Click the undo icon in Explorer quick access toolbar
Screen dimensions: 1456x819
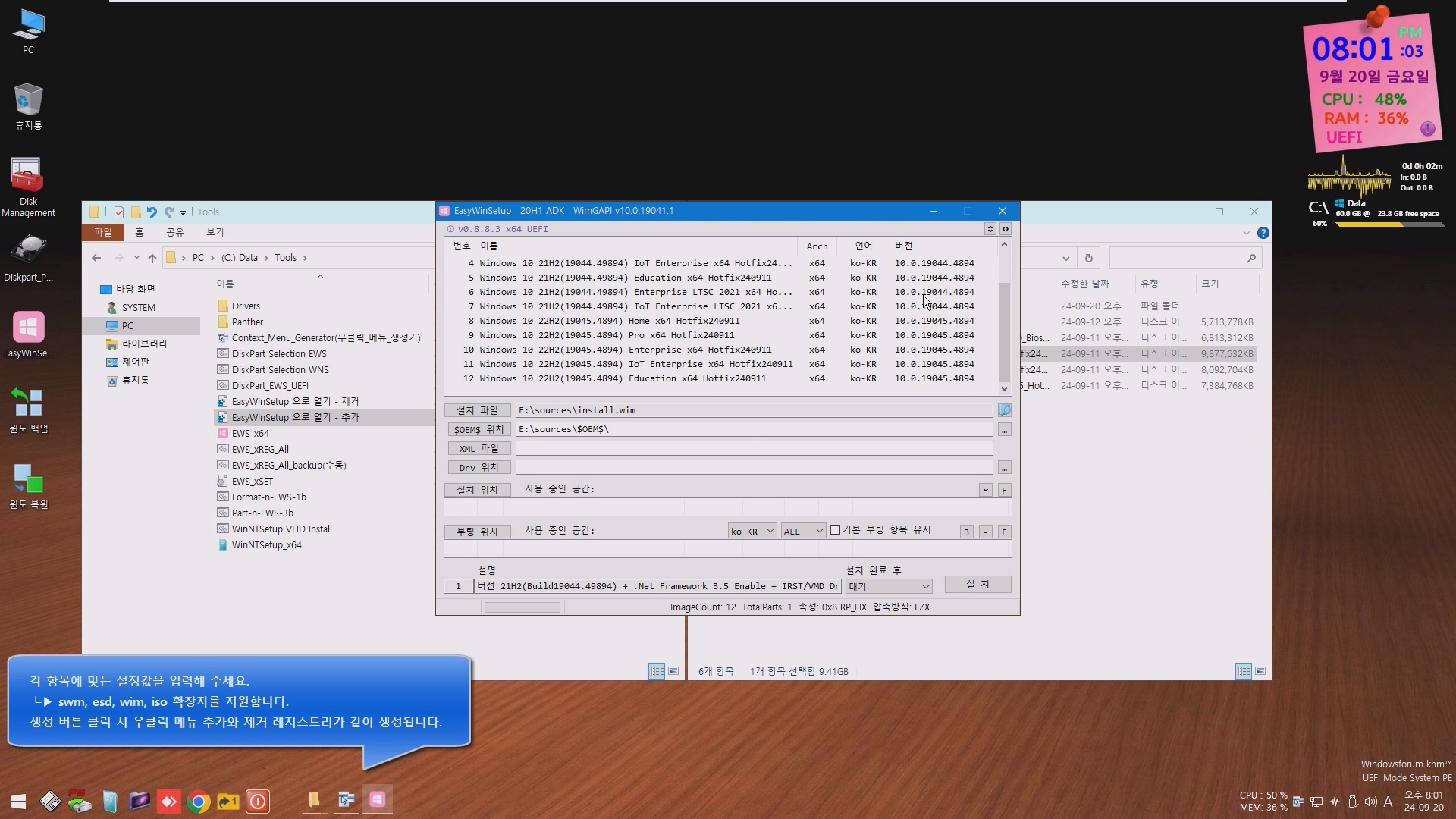tap(152, 212)
